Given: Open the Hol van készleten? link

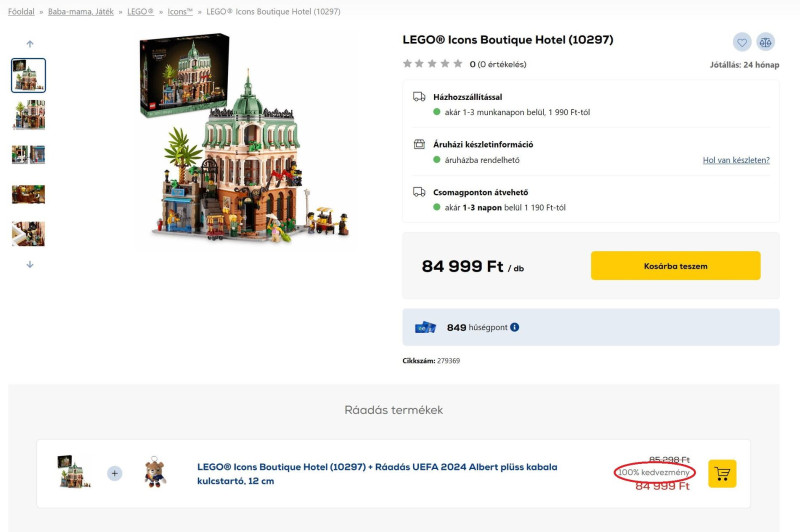Looking at the screenshot, I should [736, 160].
